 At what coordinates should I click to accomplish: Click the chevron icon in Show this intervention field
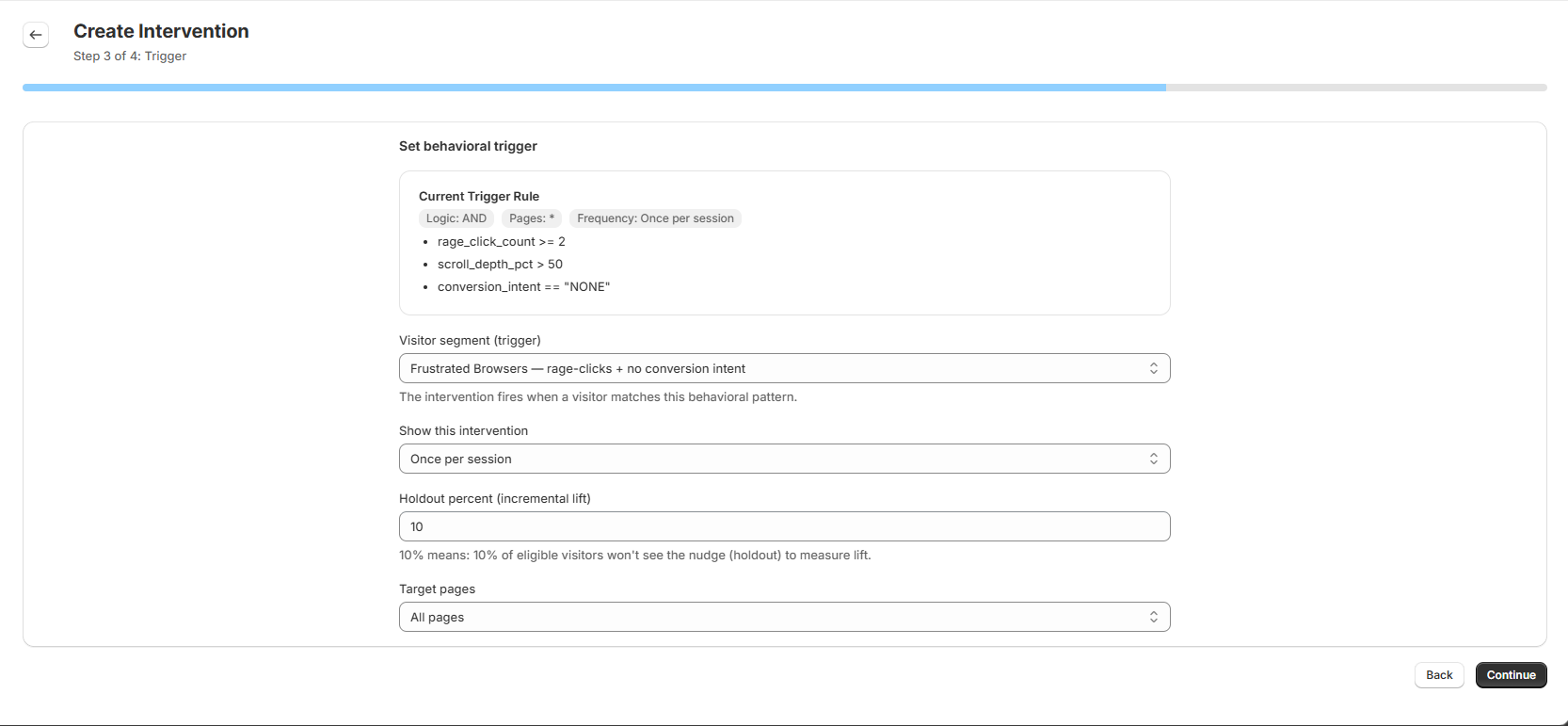coord(1153,459)
